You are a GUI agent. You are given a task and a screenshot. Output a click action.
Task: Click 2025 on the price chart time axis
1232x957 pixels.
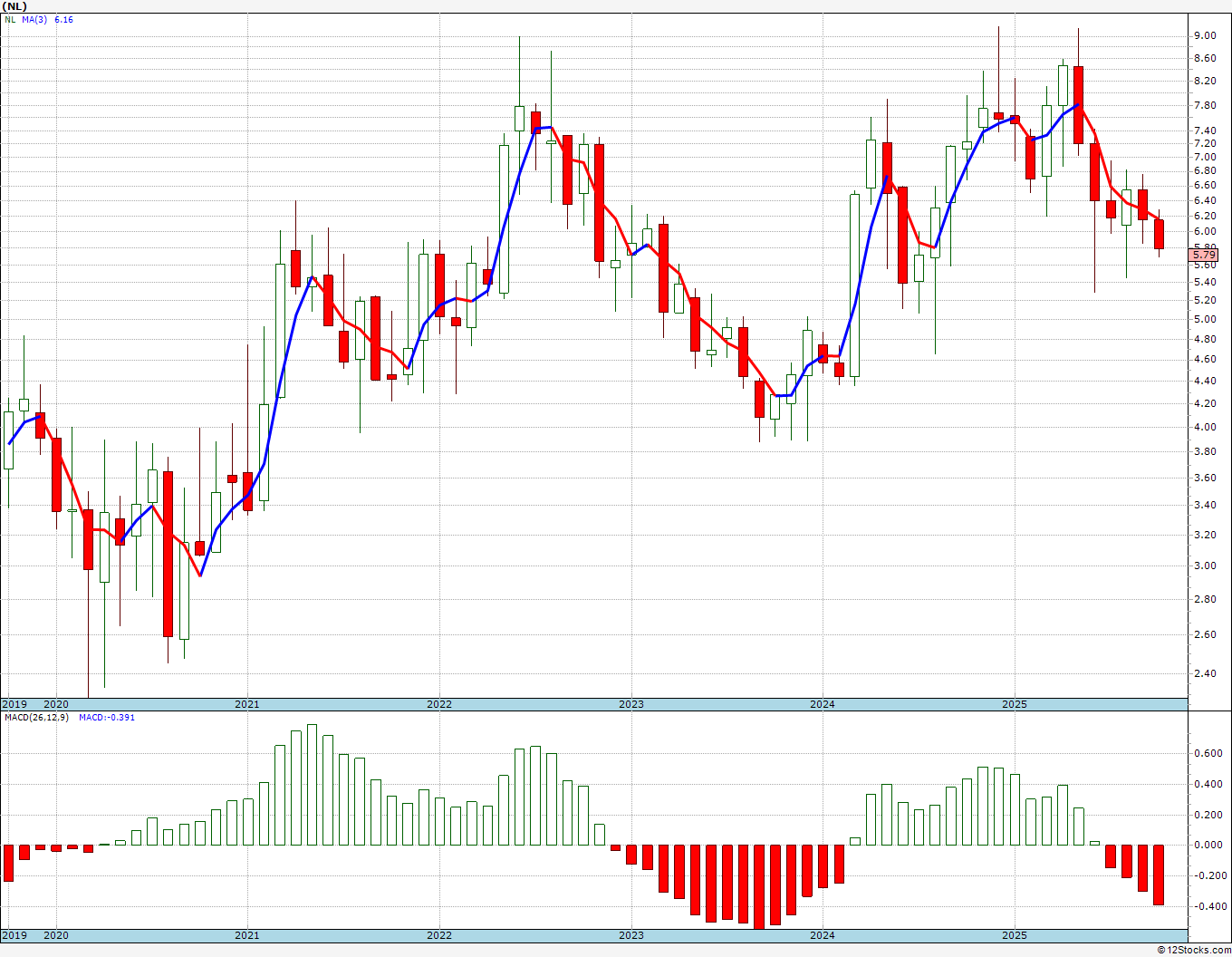[1015, 704]
